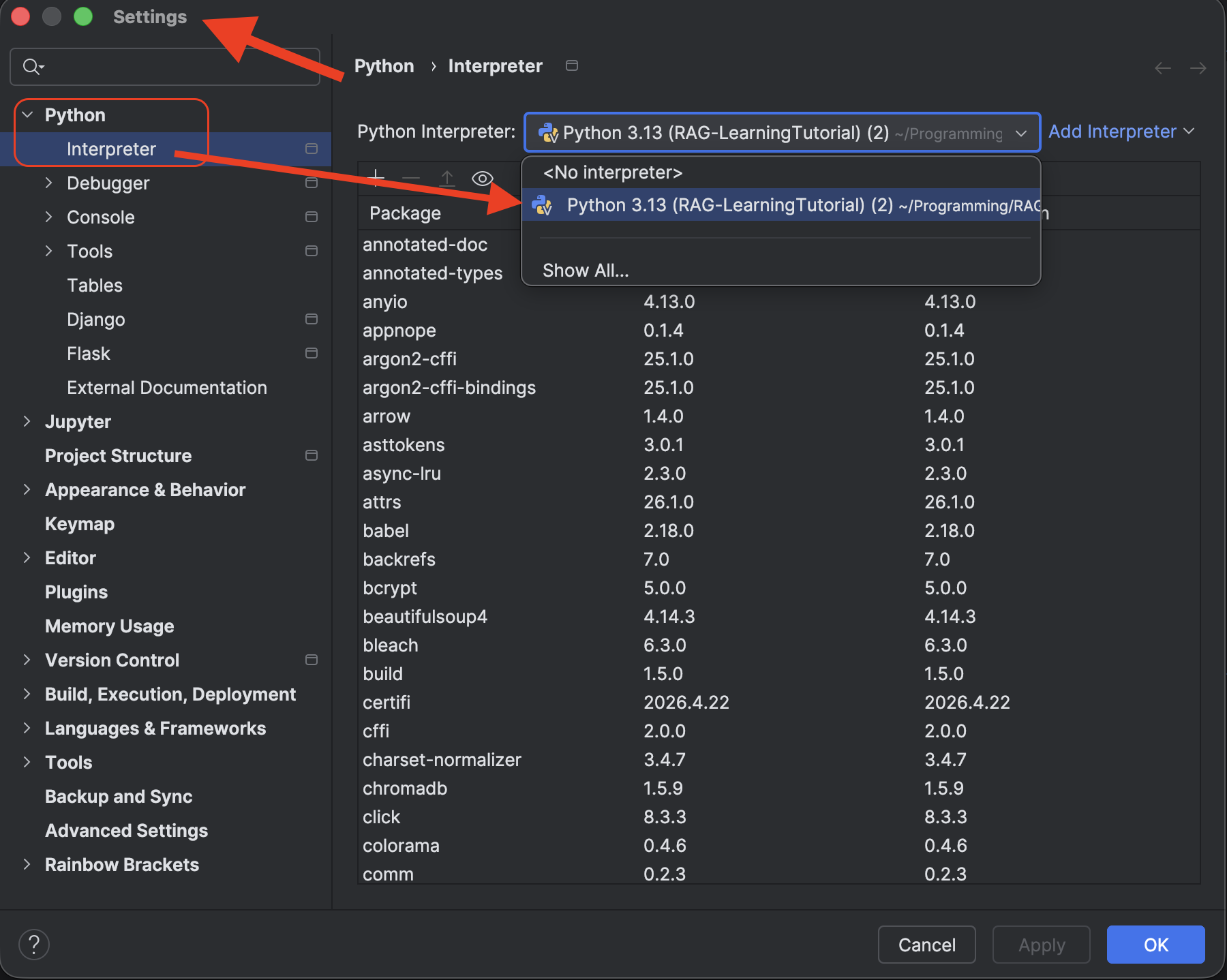Select the anyio package row
Image resolution: width=1227 pixels, height=980 pixels.
coord(778,302)
